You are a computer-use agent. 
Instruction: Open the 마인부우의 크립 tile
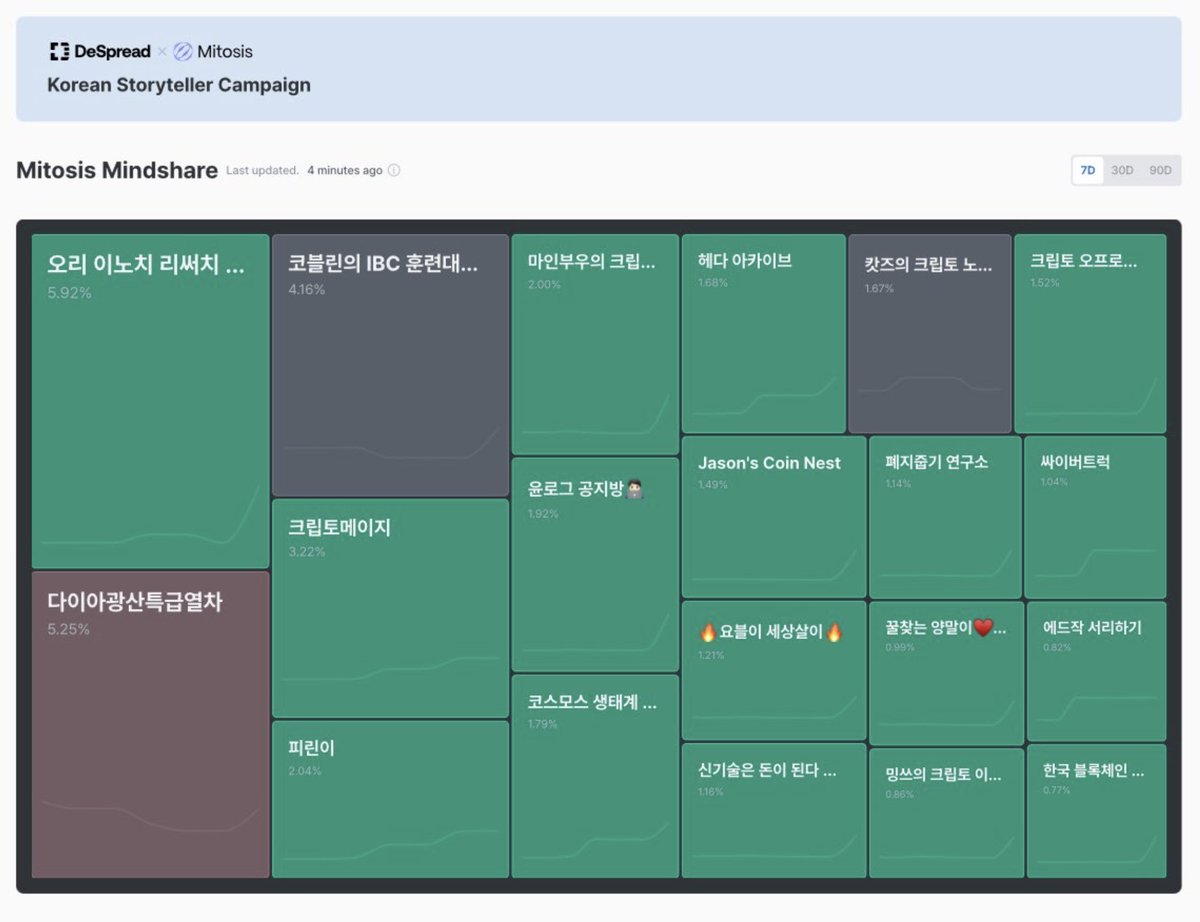(x=595, y=344)
